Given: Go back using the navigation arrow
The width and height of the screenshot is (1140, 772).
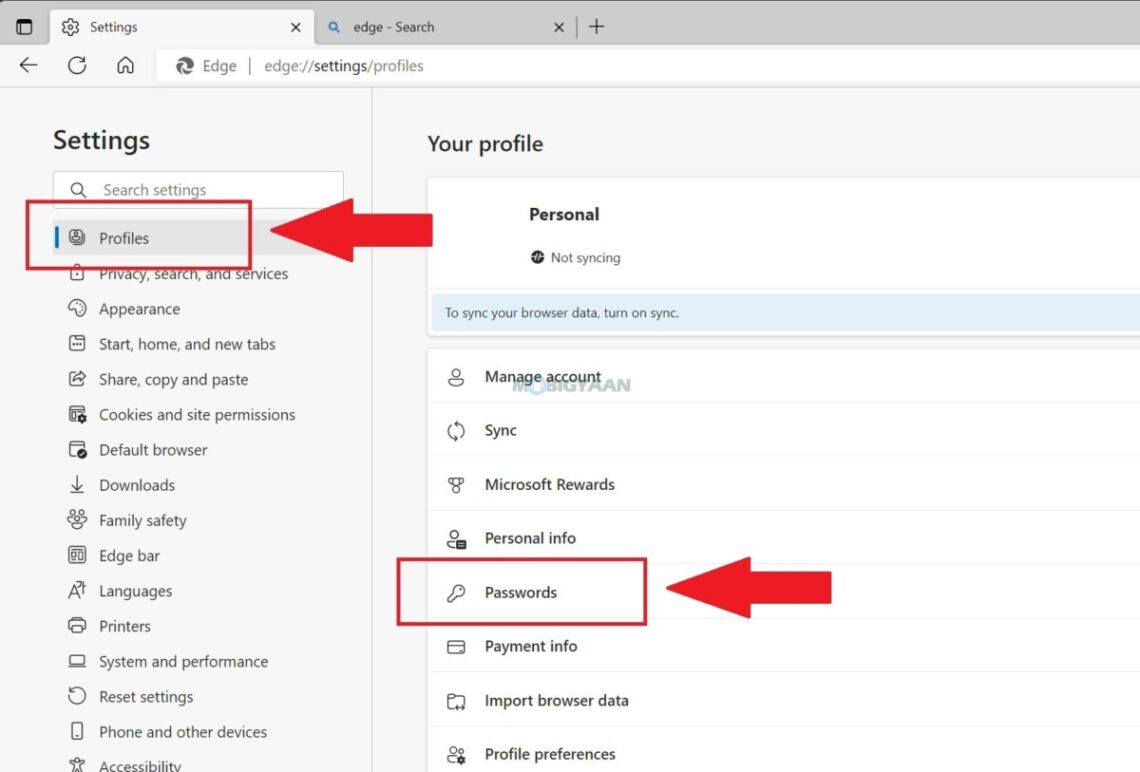Looking at the screenshot, I should pyautogui.click(x=28, y=65).
